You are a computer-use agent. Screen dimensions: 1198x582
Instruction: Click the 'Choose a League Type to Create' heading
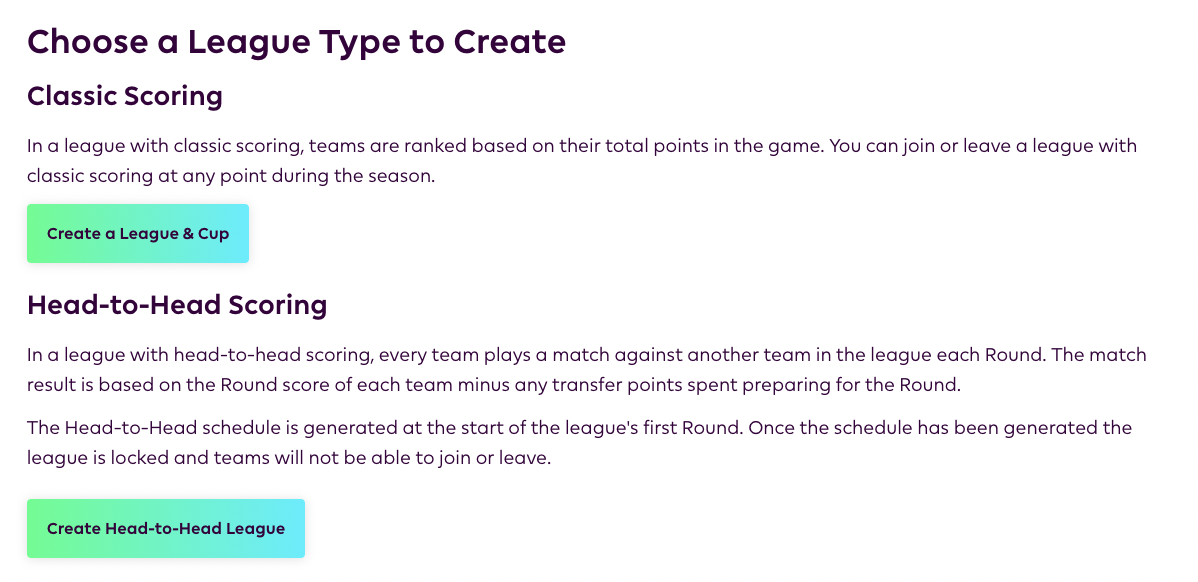[296, 42]
